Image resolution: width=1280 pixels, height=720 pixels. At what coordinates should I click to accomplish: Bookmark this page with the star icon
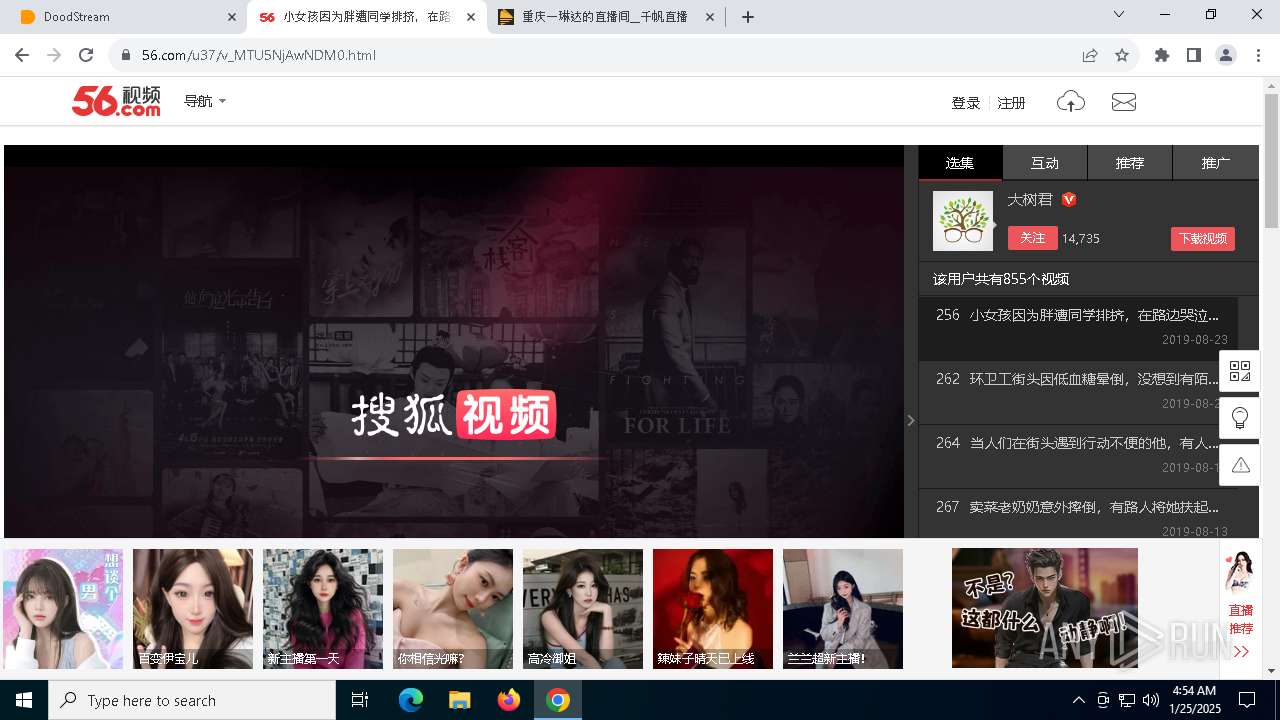coord(1122,55)
